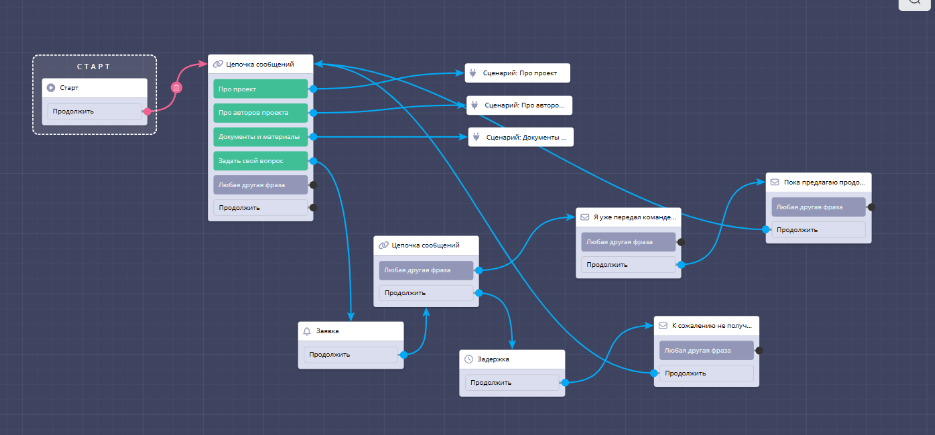
Task: Select the Сценарий: Про авторо... node
Action: pos(520,105)
